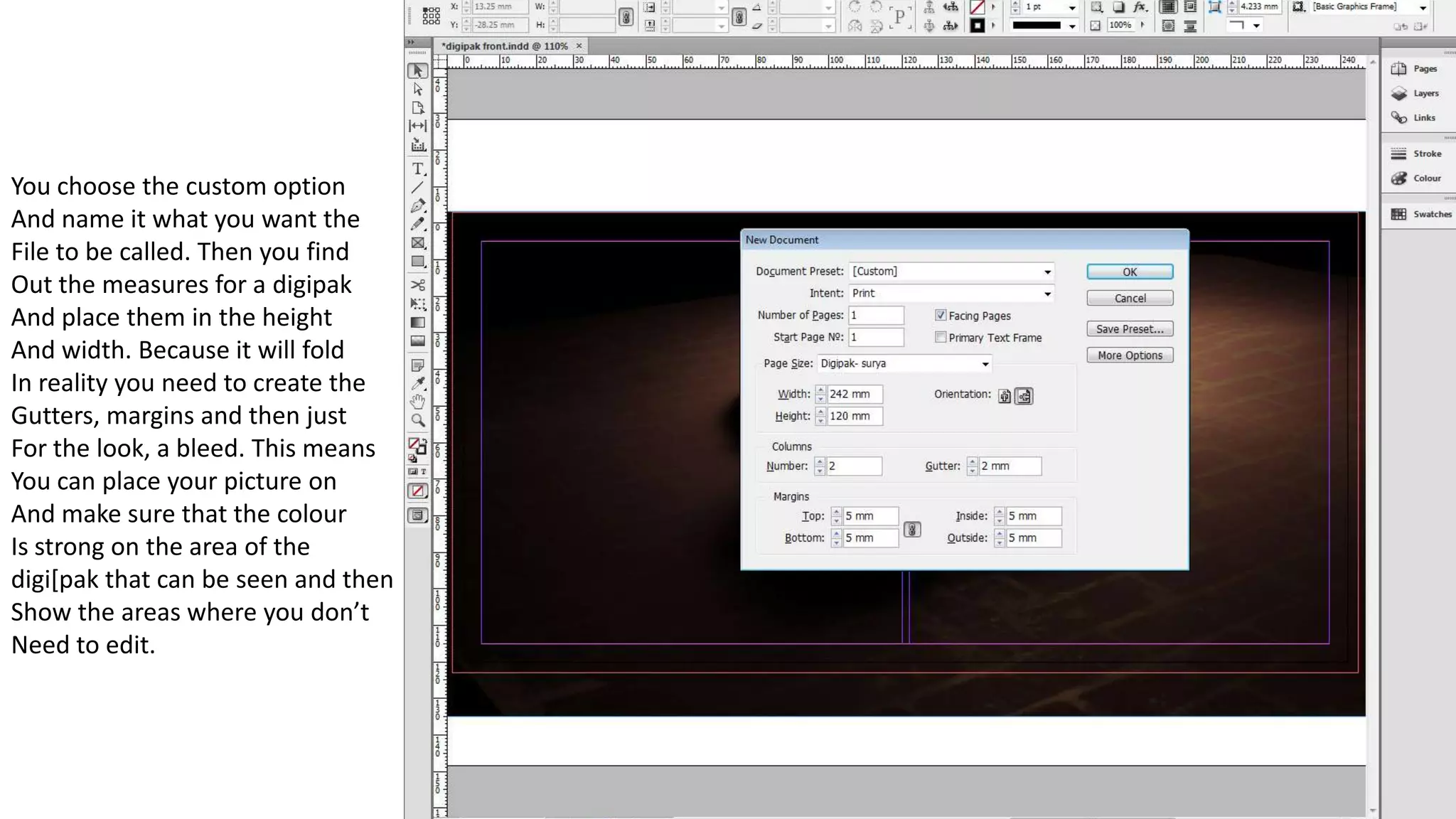
Task: Click the Save Preset button
Action: tap(1130, 328)
